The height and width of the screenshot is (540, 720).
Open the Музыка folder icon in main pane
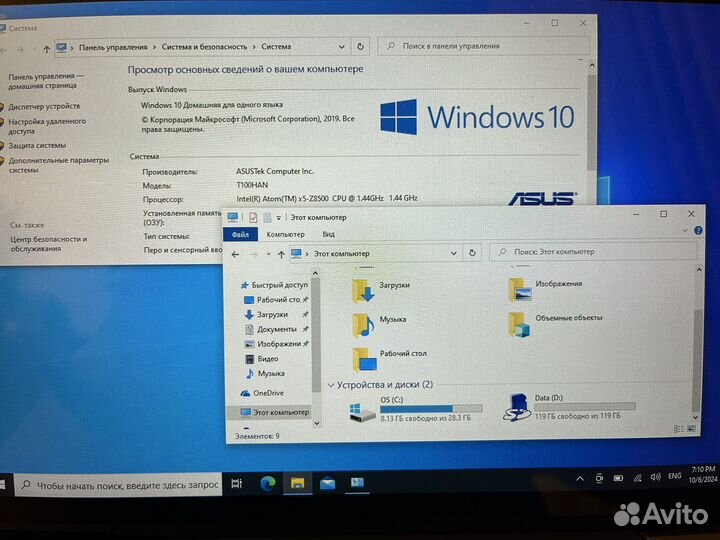coord(363,325)
